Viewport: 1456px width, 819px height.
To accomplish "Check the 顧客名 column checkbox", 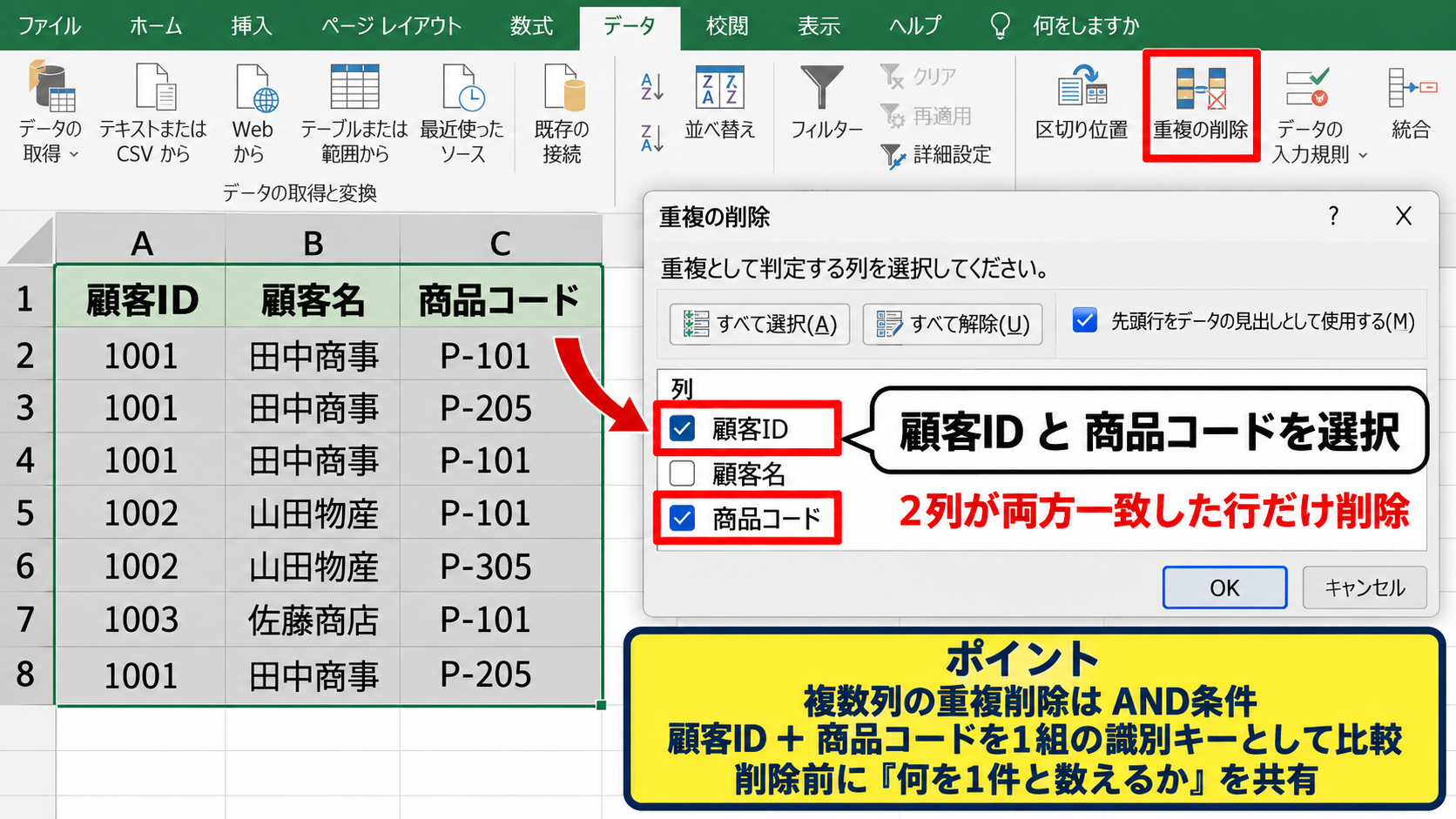I will pyautogui.click(x=683, y=473).
